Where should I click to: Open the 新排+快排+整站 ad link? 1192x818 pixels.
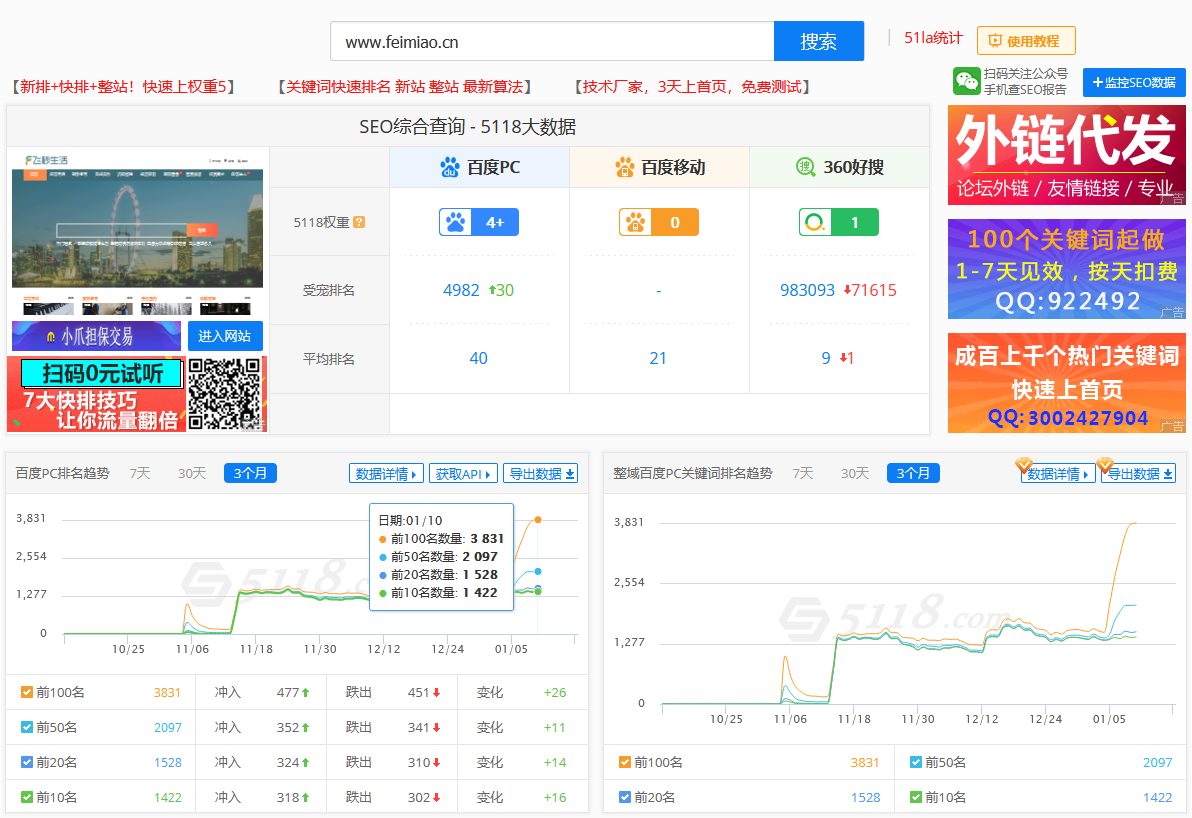(x=123, y=87)
